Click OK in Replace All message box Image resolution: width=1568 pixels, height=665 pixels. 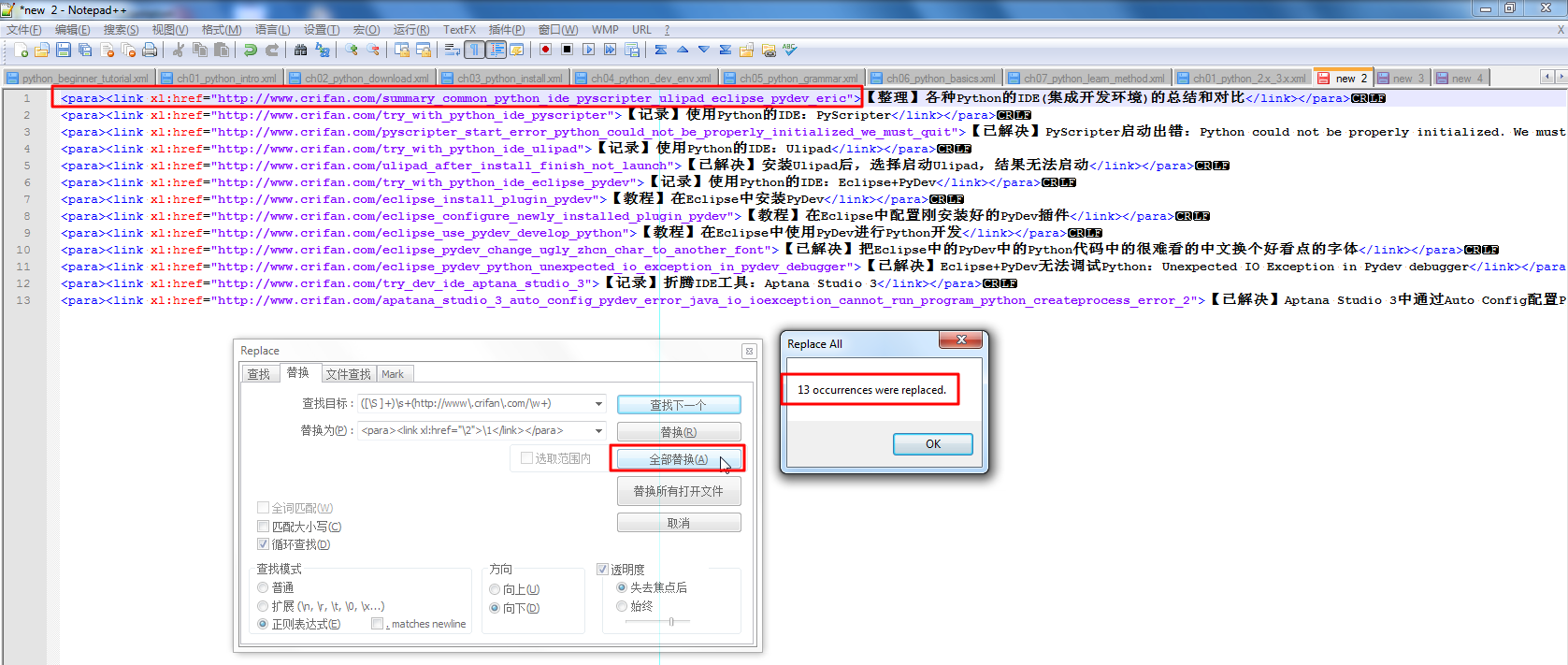click(932, 444)
